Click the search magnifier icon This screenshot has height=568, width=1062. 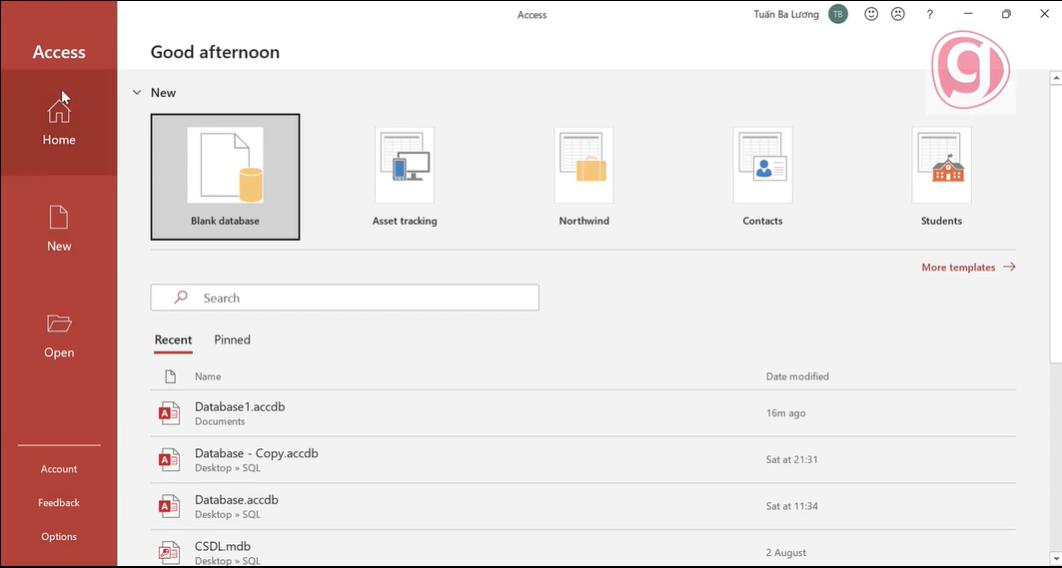[x=181, y=297]
